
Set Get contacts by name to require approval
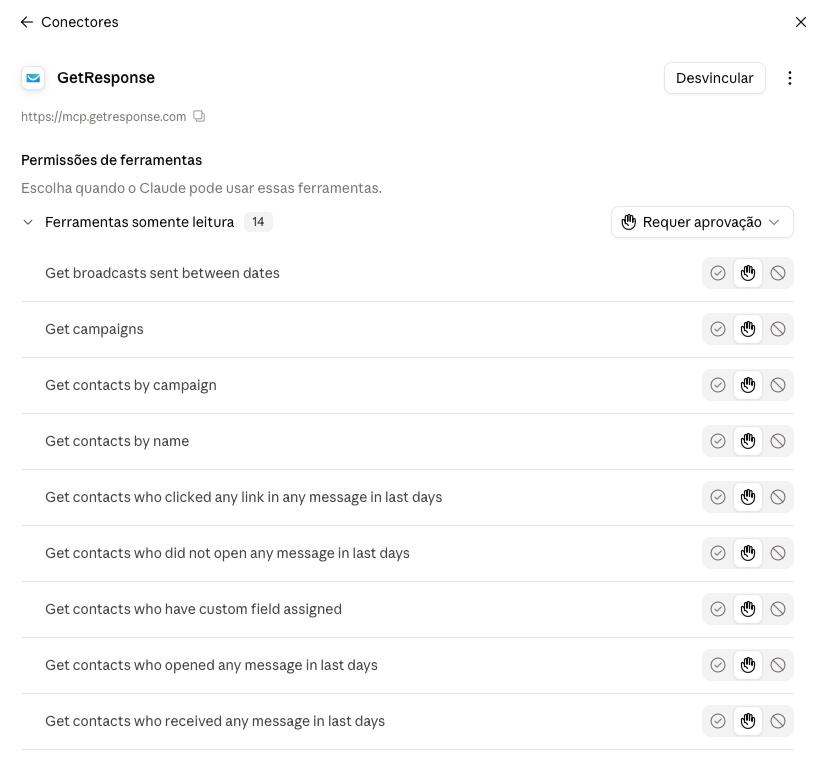coord(748,441)
